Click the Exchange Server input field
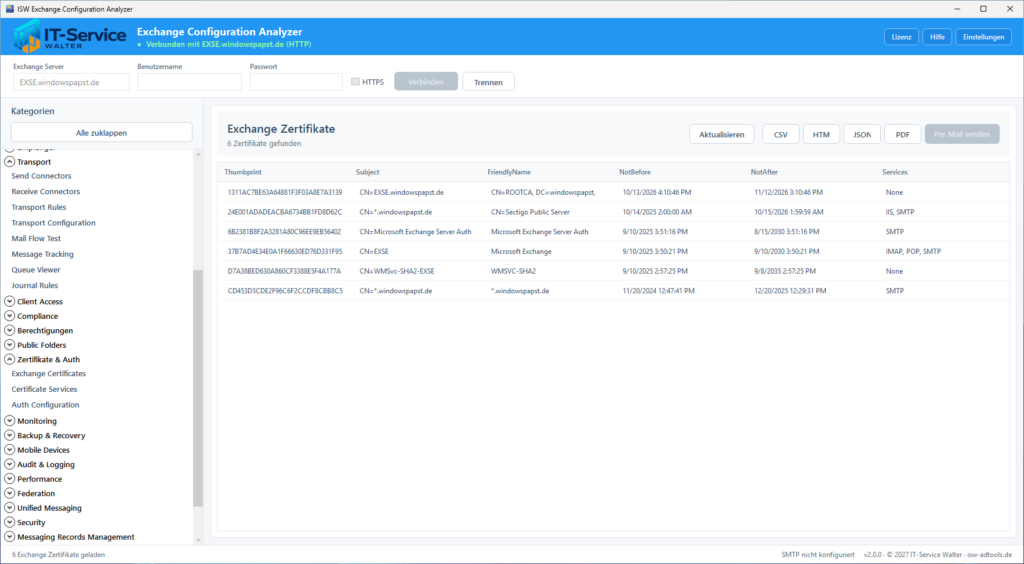Image resolution: width=1024 pixels, height=564 pixels. 71,82
